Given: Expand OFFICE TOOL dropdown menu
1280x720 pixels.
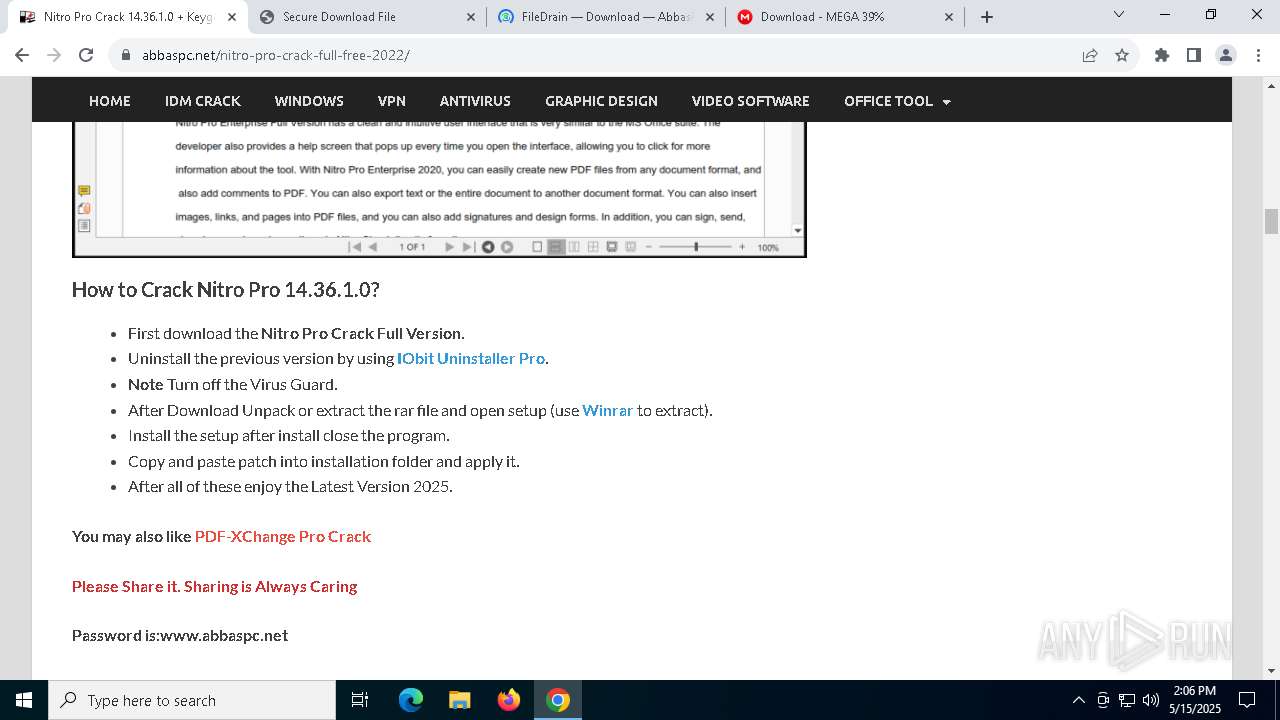Looking at the screenshot, I should coord(897,101).
